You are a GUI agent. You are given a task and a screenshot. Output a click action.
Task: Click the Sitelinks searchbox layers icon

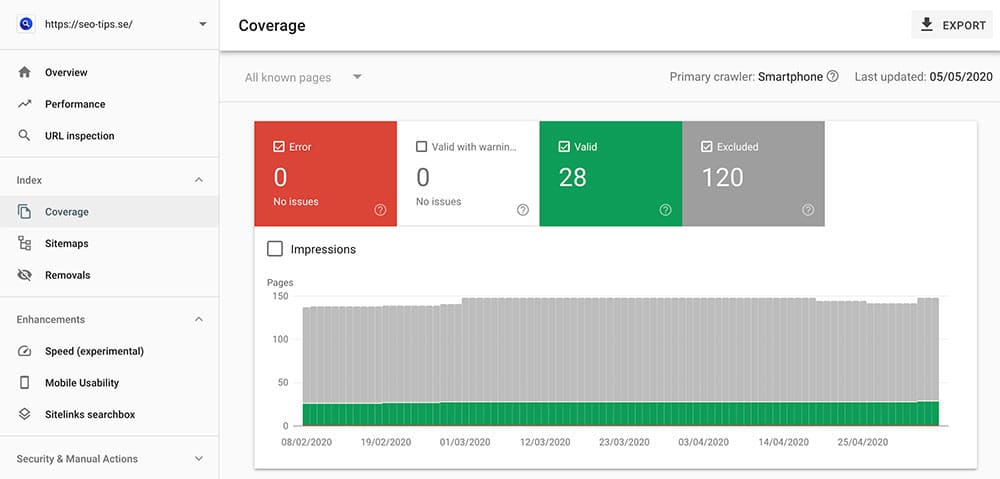pyautogui.click(x=24, y=414)
